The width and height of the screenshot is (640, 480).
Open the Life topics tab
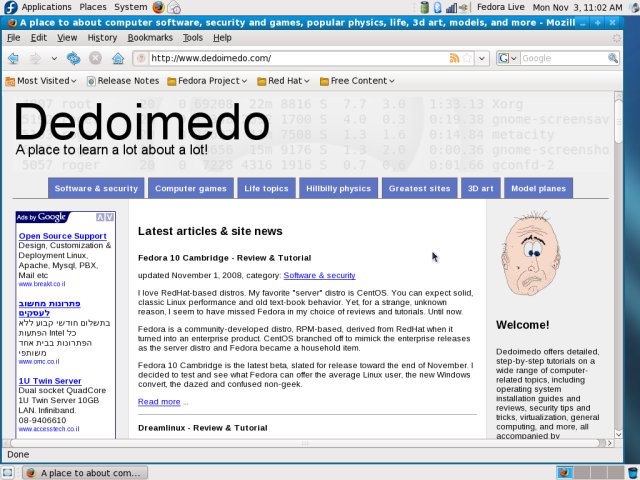266,188
